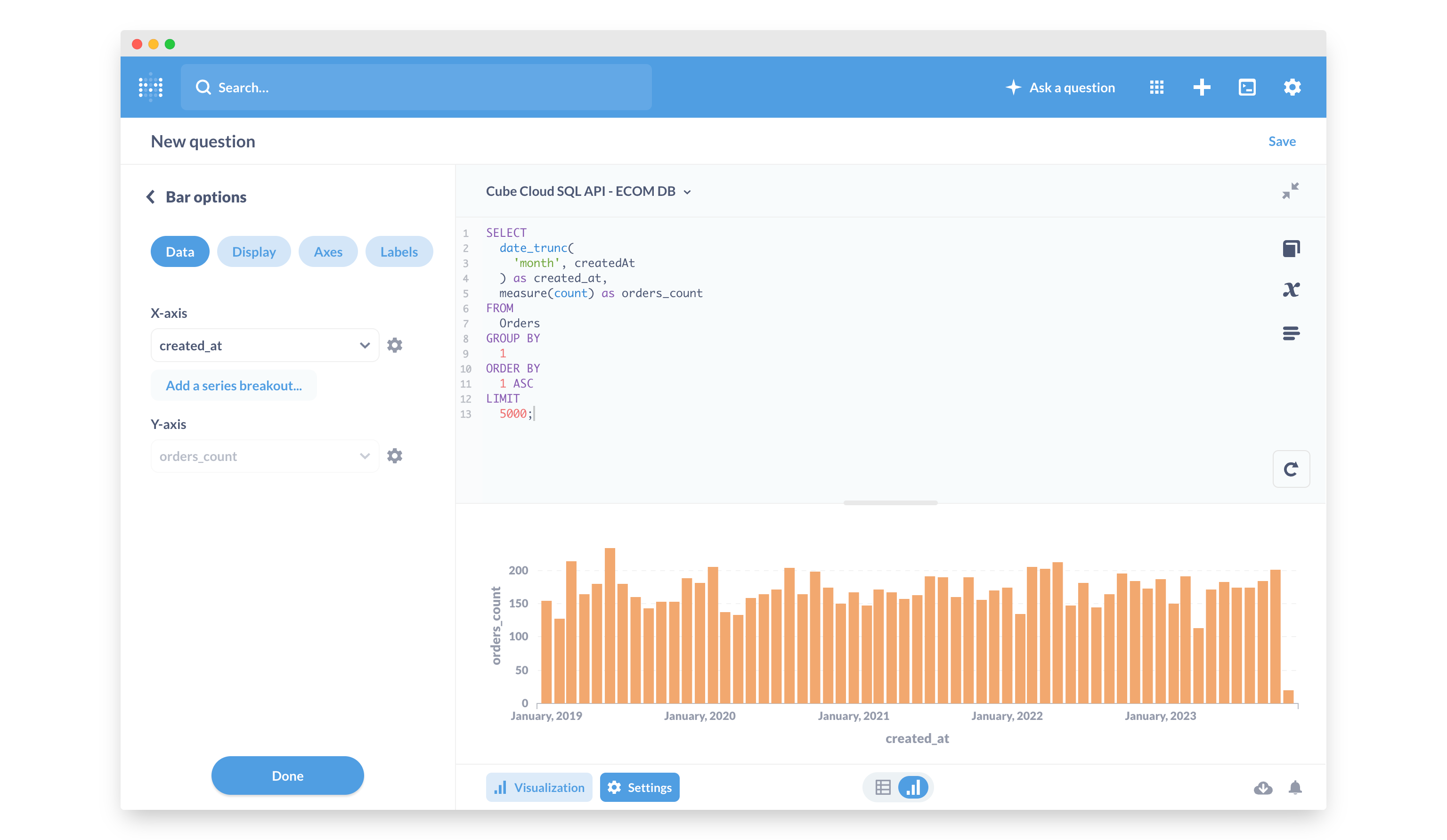Open the SQL console icon in header
The height and width of the screenshot is (840, 1447).
[1247, 87]
